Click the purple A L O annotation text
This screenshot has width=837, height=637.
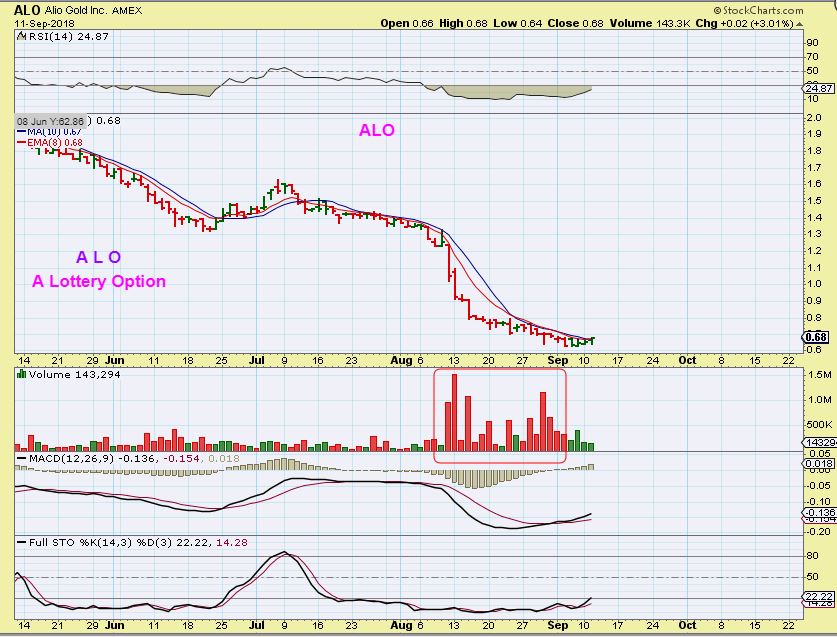(99, 257)
